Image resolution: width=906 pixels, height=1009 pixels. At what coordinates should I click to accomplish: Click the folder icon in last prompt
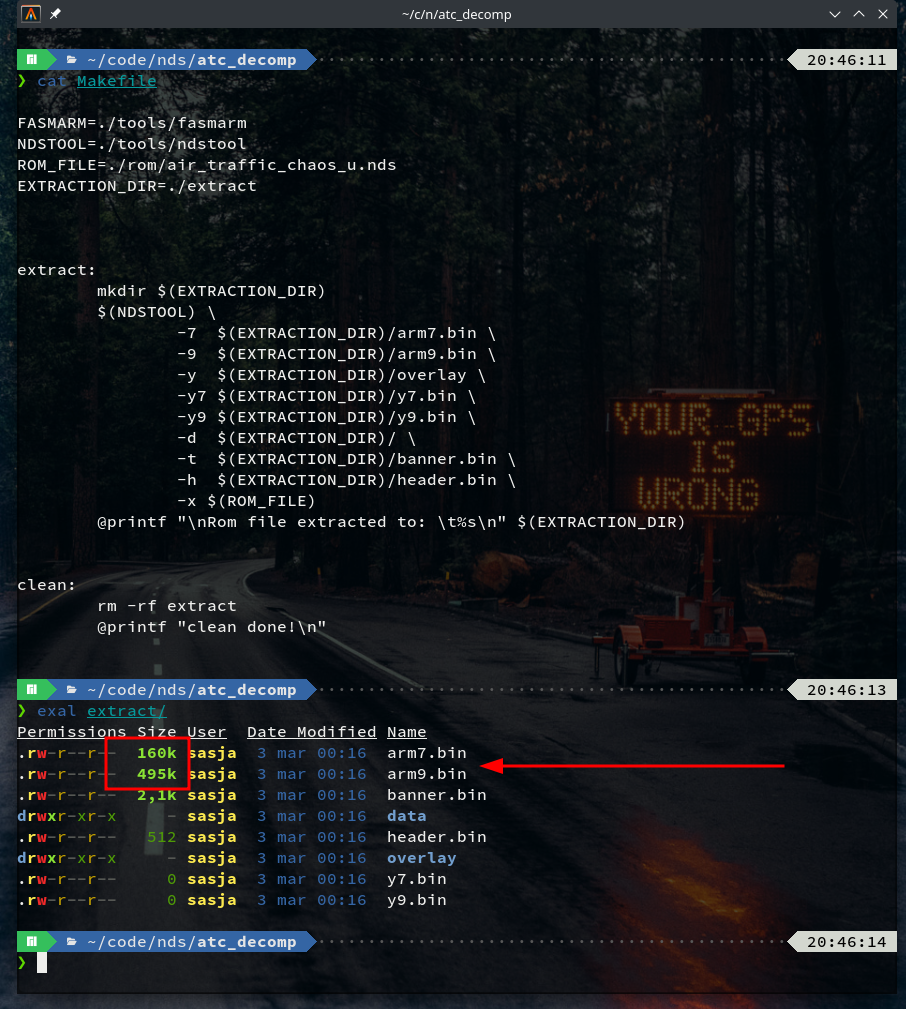tap(71, 942)
